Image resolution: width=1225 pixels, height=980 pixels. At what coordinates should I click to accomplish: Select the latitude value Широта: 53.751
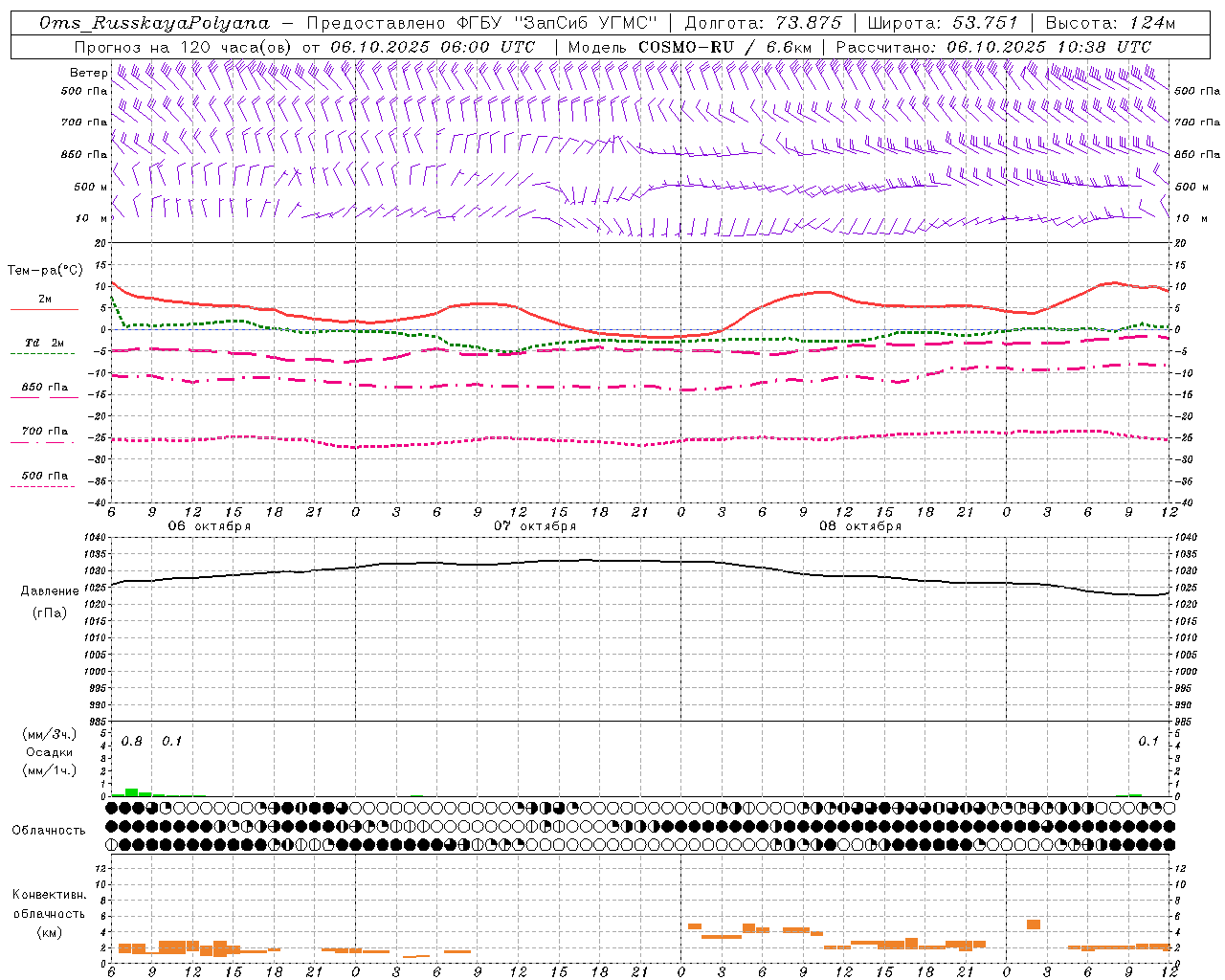coord(944,23)
